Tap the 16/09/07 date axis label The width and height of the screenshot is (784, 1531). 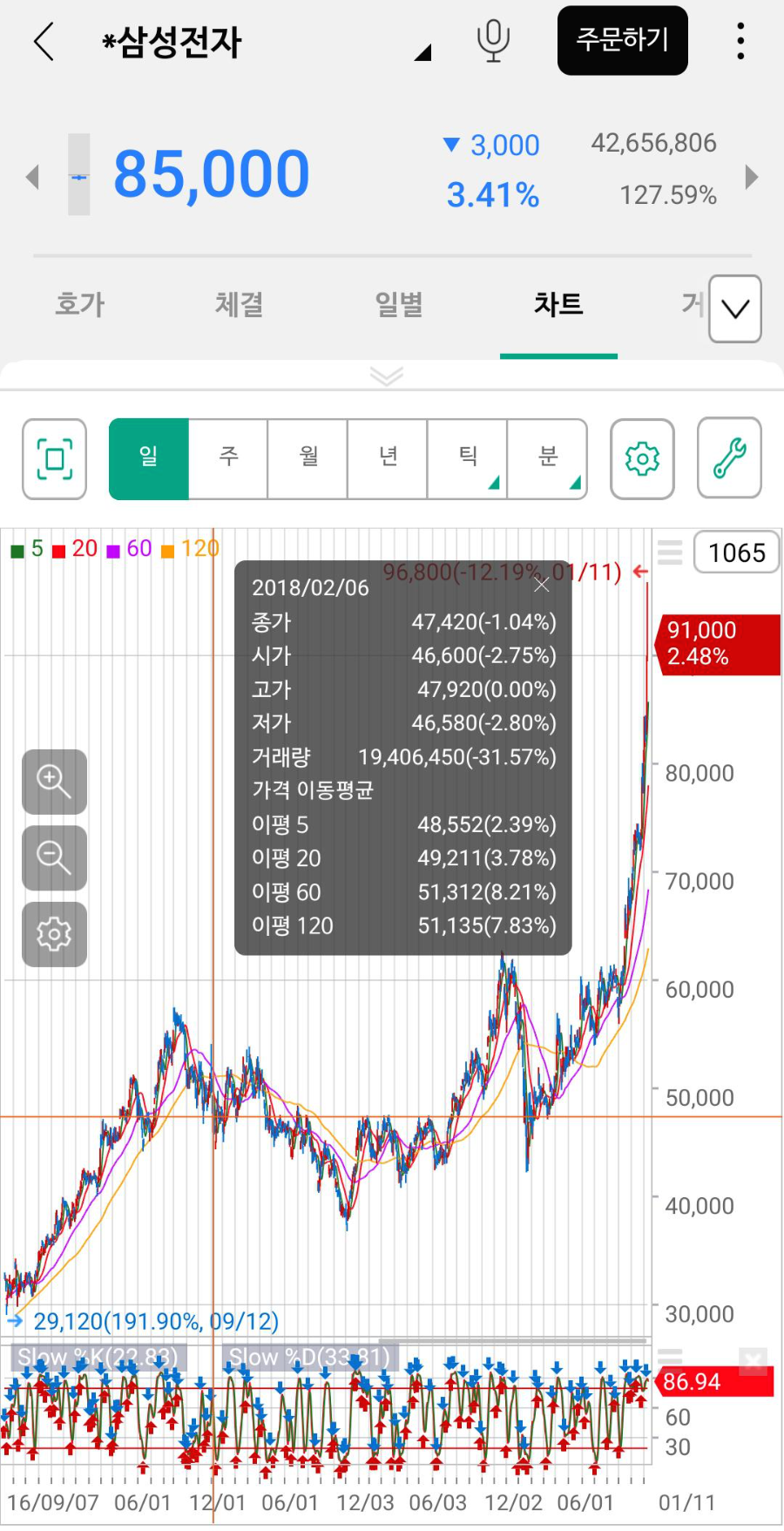point(53,1503)
